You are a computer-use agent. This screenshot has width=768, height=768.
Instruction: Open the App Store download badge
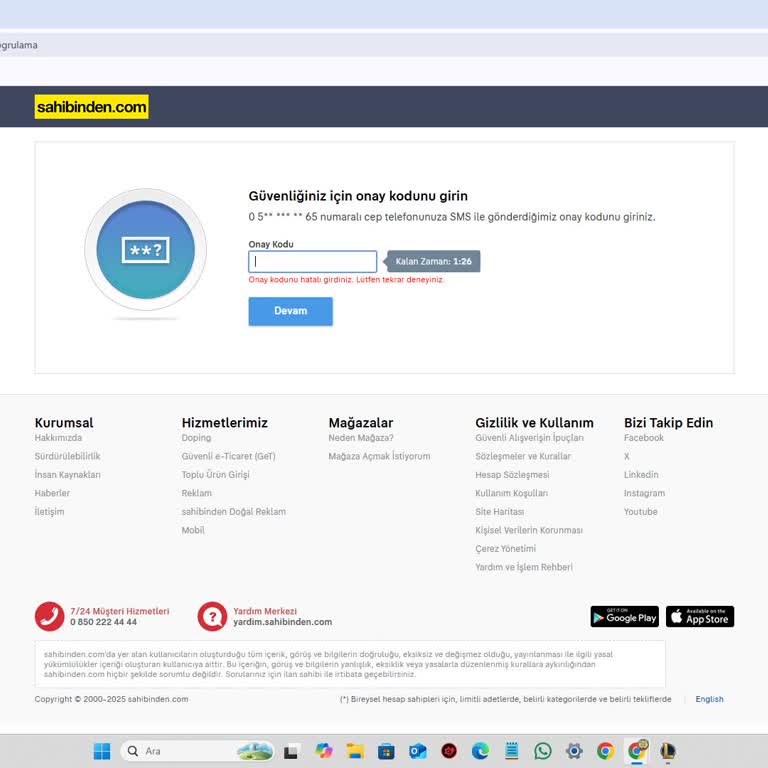700,617
